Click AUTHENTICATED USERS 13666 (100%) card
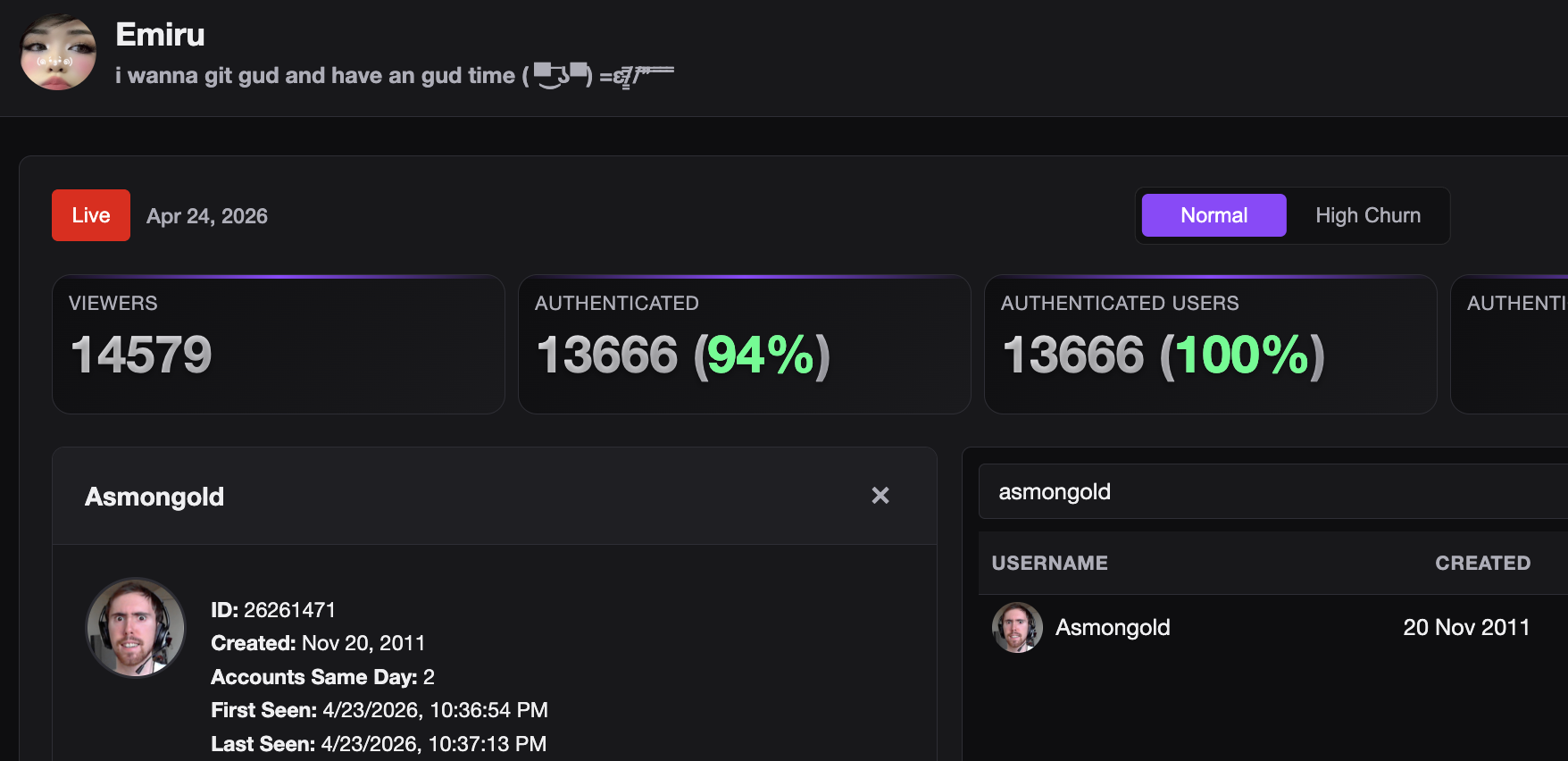The image size is (1568, 761). (x=1210, y=344)
